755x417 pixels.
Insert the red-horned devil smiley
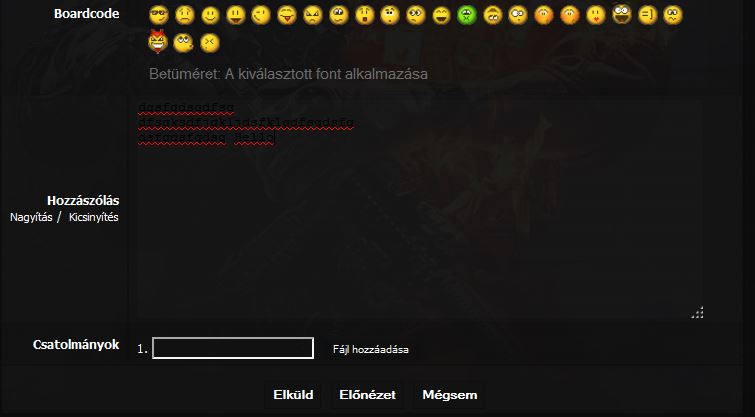tap(158, 41)
